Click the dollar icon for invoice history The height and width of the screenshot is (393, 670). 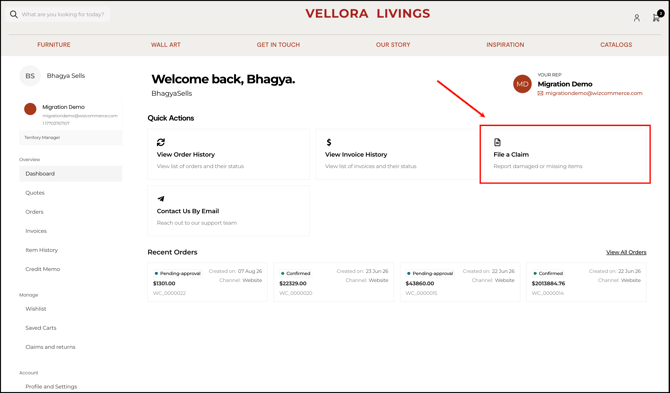point(329,142)
